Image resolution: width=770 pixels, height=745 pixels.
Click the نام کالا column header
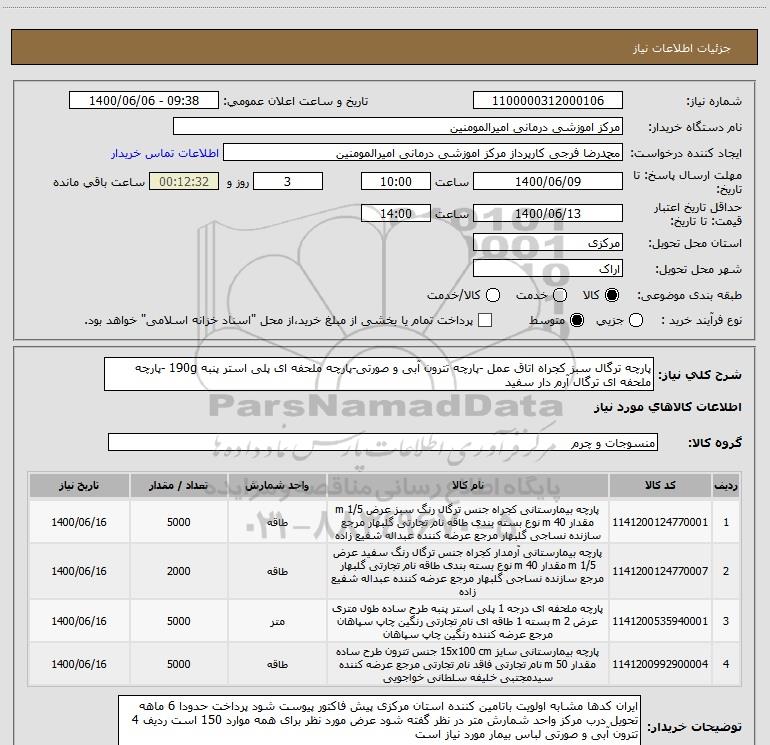468,485
